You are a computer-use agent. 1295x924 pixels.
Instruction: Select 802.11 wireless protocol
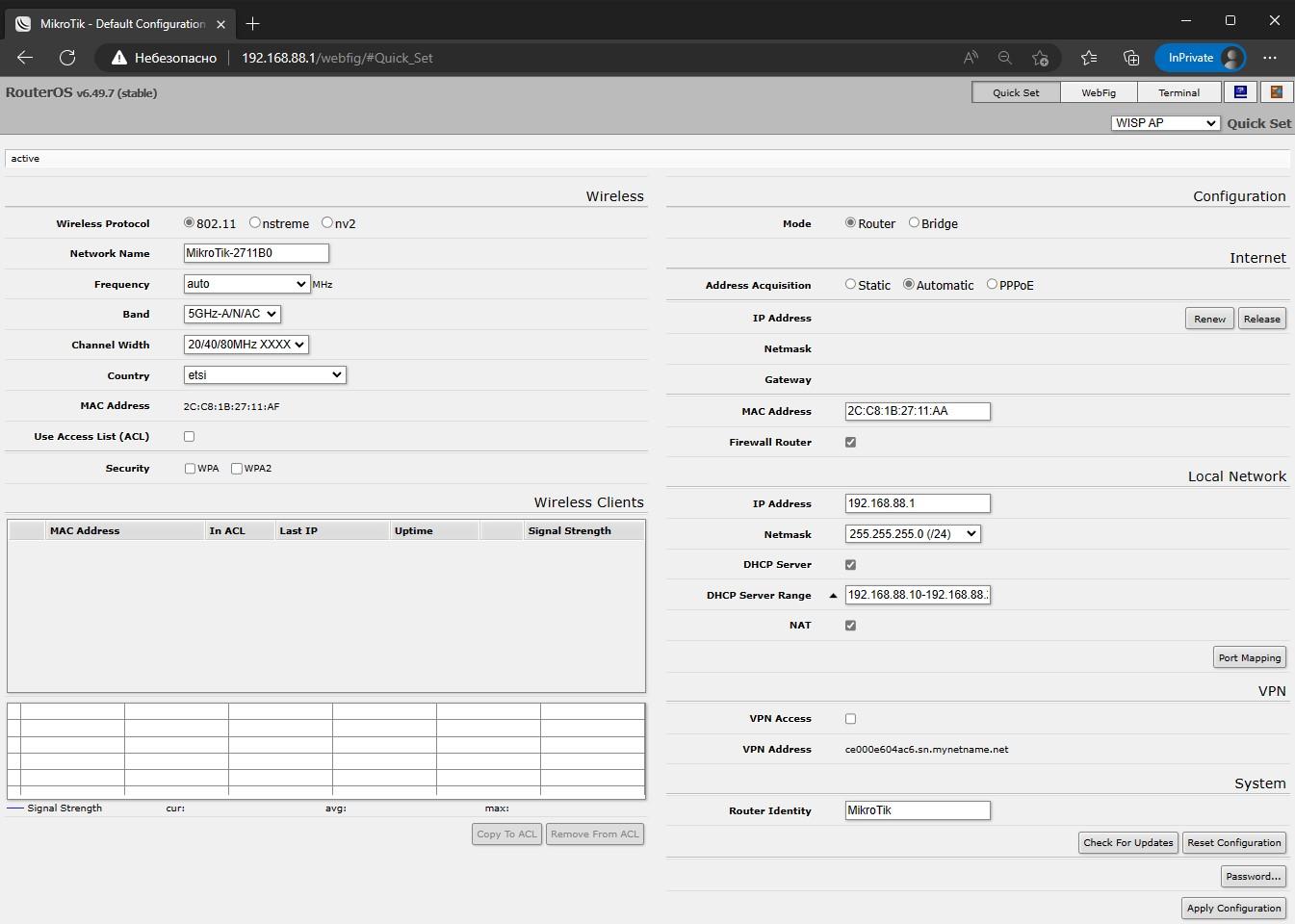click(x=189, y=222)
